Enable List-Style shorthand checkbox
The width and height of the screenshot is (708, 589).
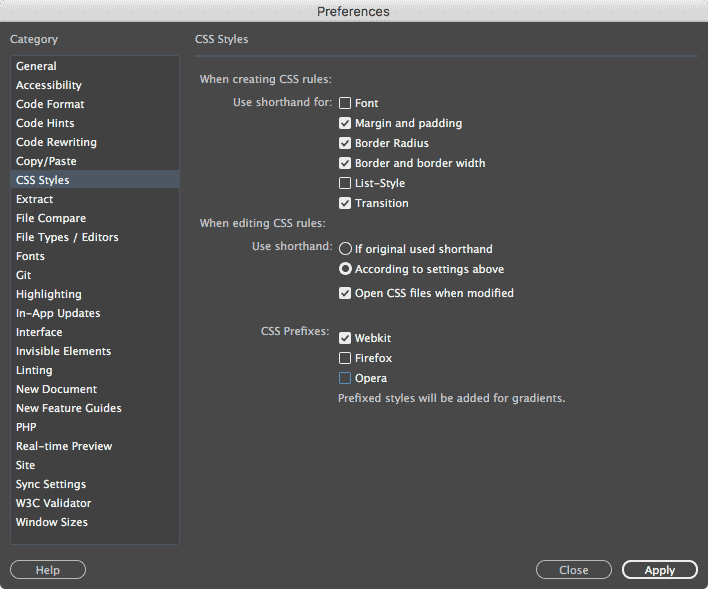click(345, 183)
